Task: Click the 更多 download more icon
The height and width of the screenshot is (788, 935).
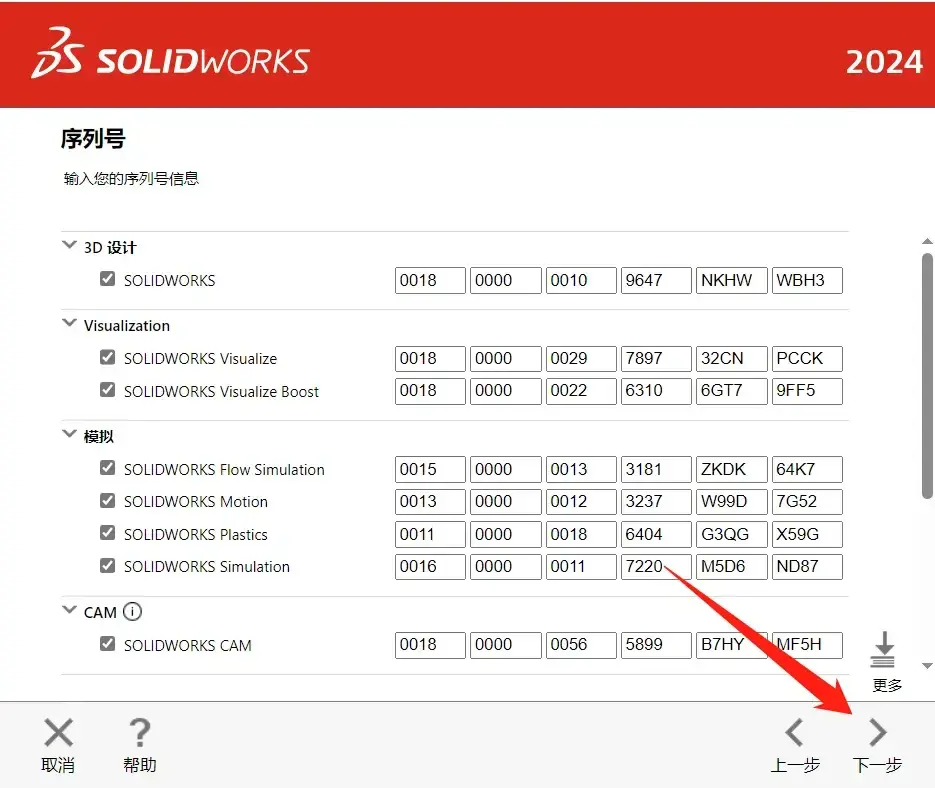Action: (x=883, y=650)
